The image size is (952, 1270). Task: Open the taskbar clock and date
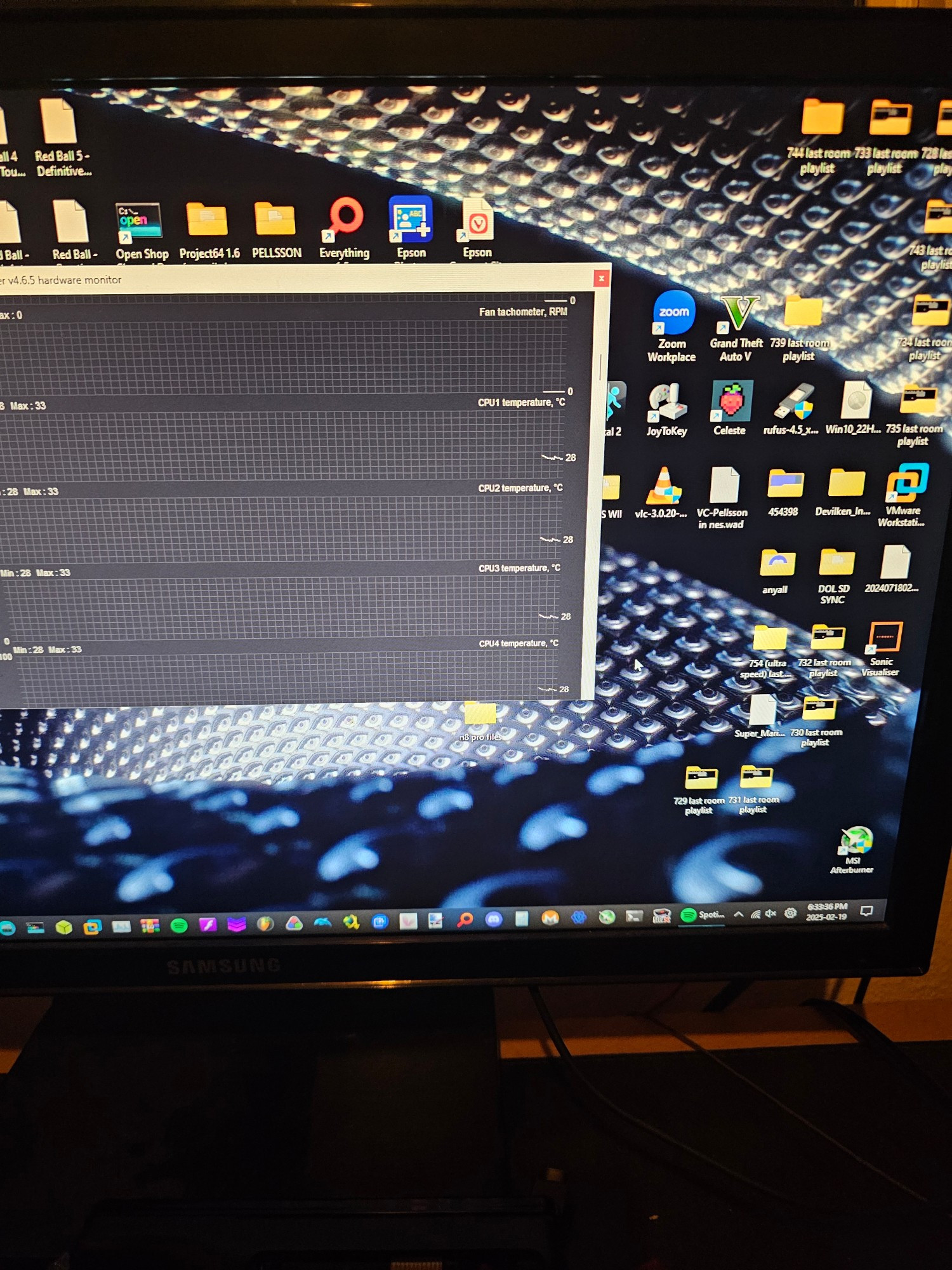coord(827,912)
